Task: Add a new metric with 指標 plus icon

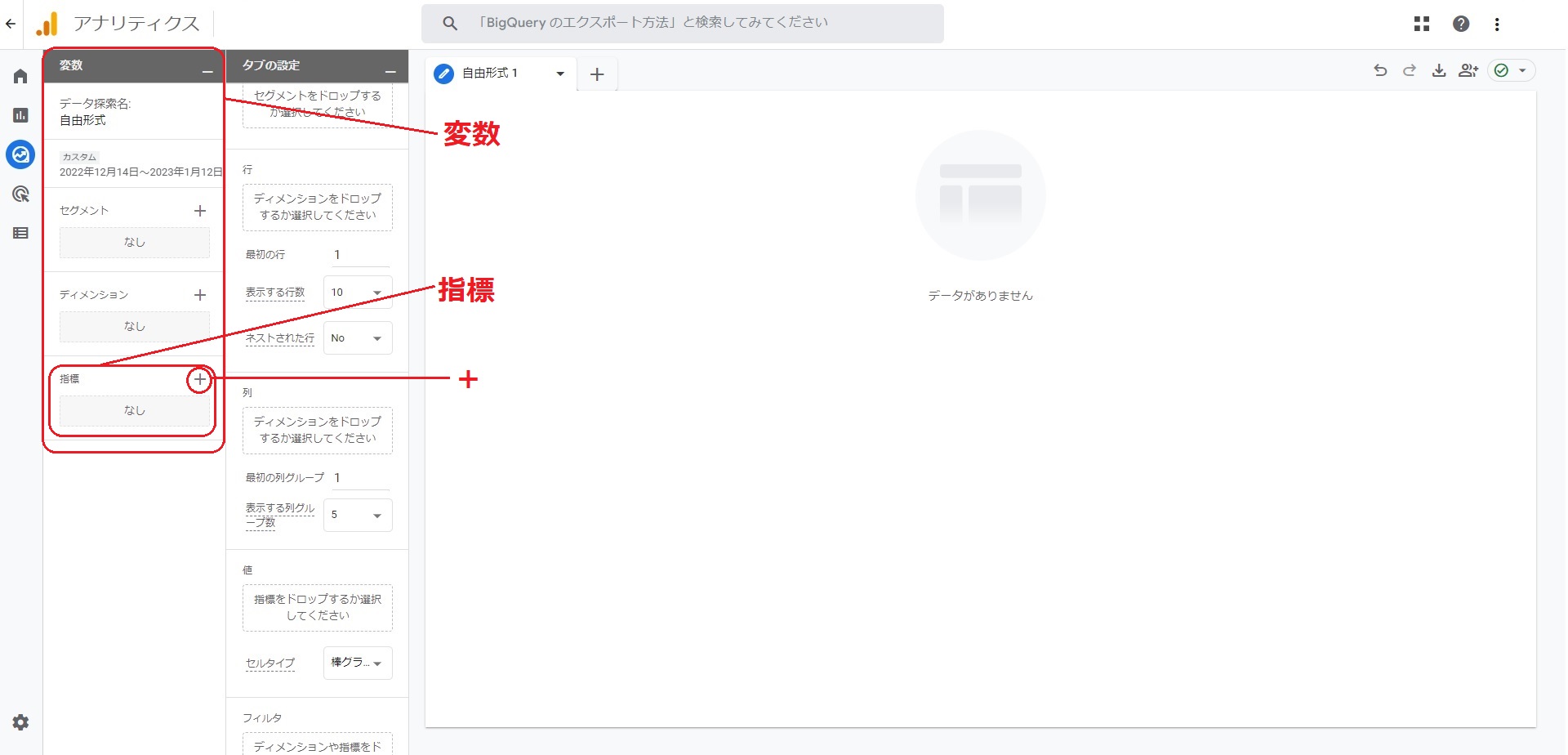Action: (200, 379)
